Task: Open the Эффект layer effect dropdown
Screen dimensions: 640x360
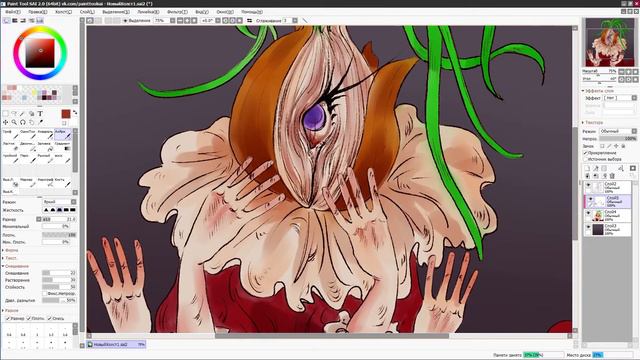Action: 620,98
